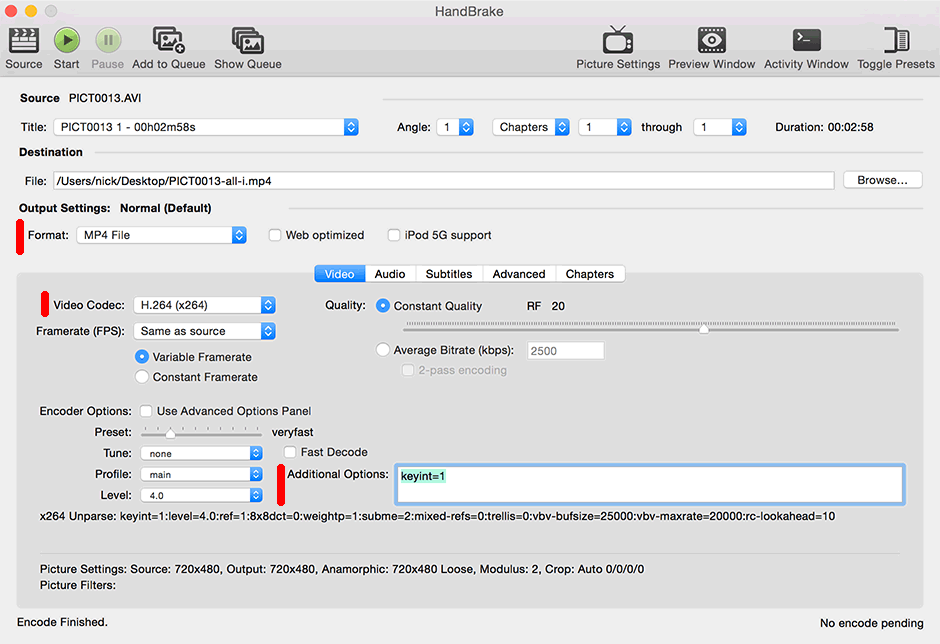Open the Framerate (FPS) dropdown
940x644 pixels.
204,331
